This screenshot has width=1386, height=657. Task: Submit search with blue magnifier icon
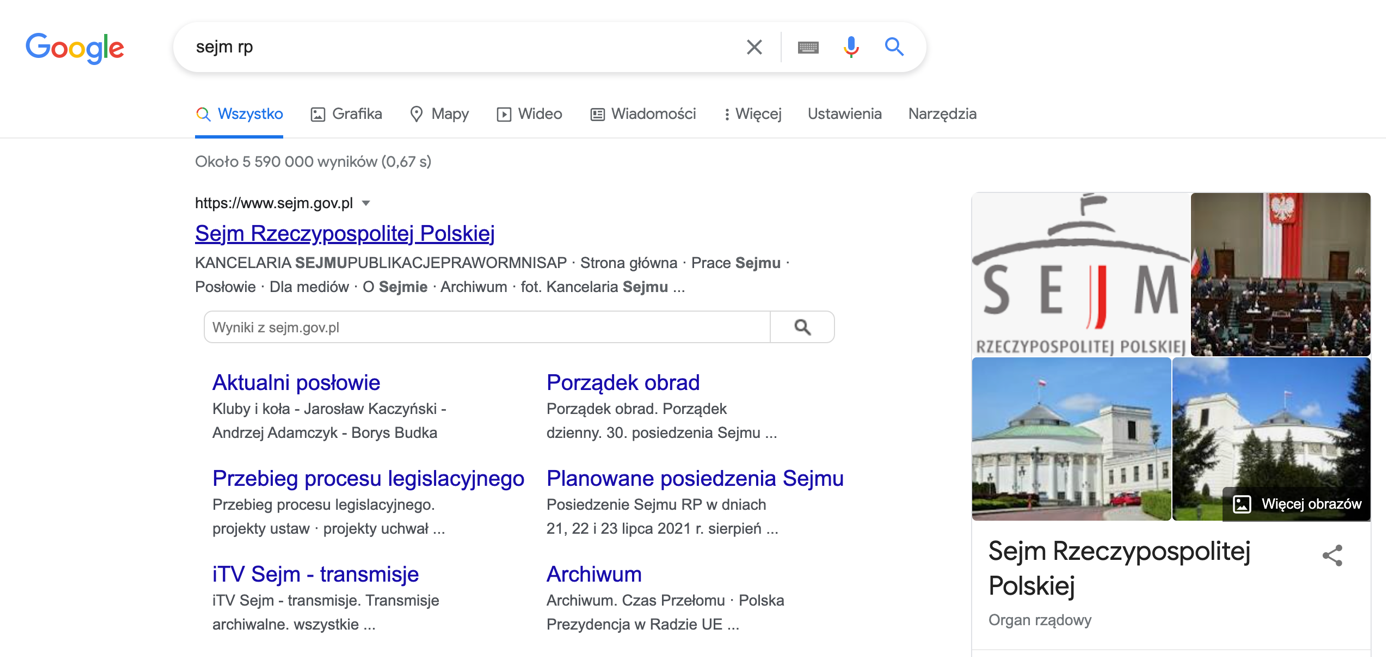click(894, 46)
